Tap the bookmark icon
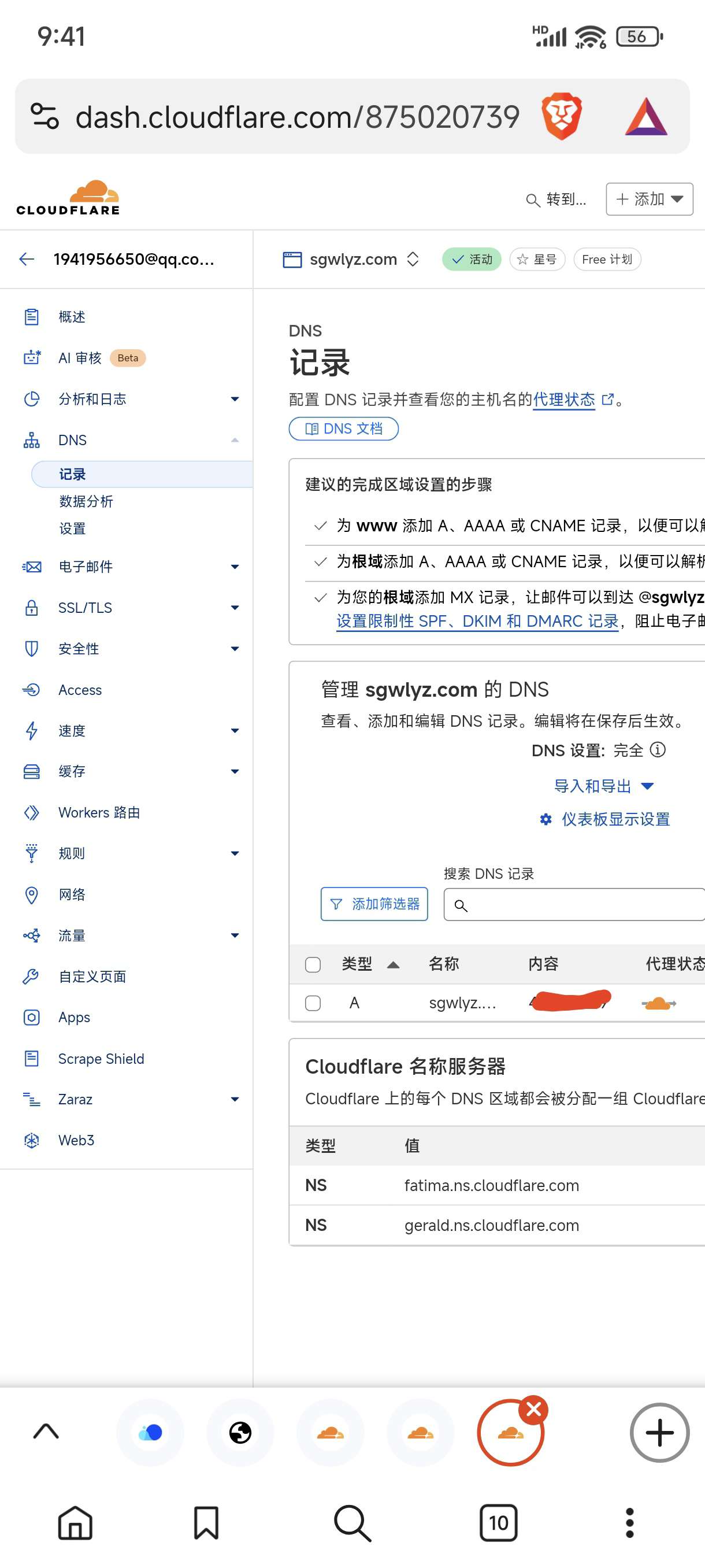 (206, 1523)
